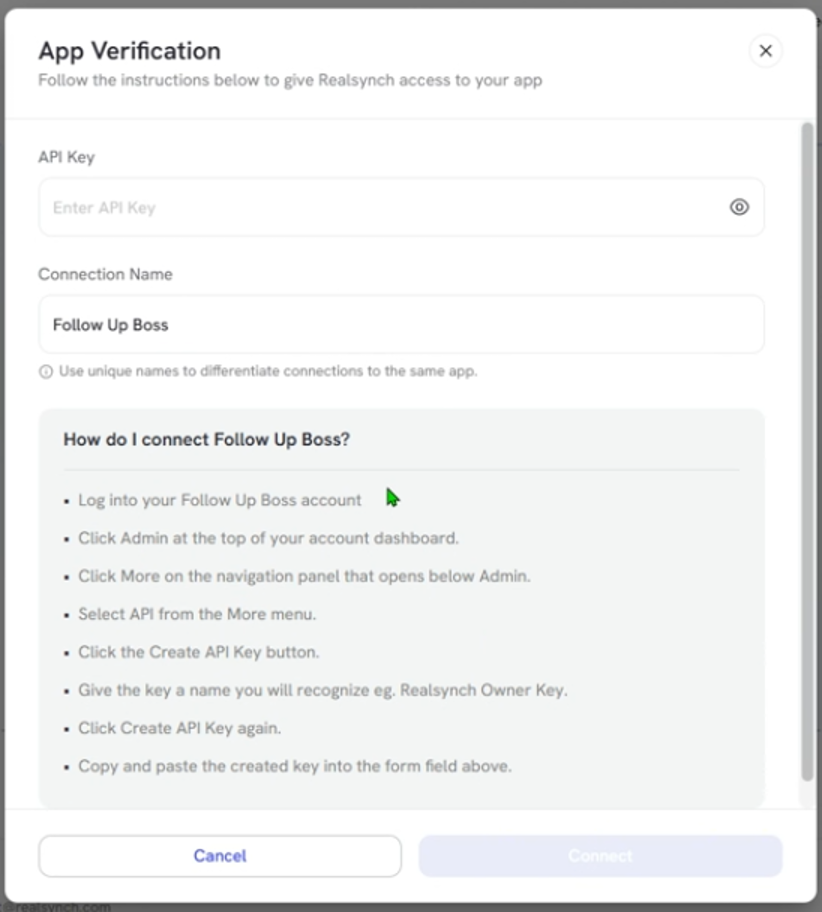
Task: Click the Enter API Key field
Action: coord(401,207)
